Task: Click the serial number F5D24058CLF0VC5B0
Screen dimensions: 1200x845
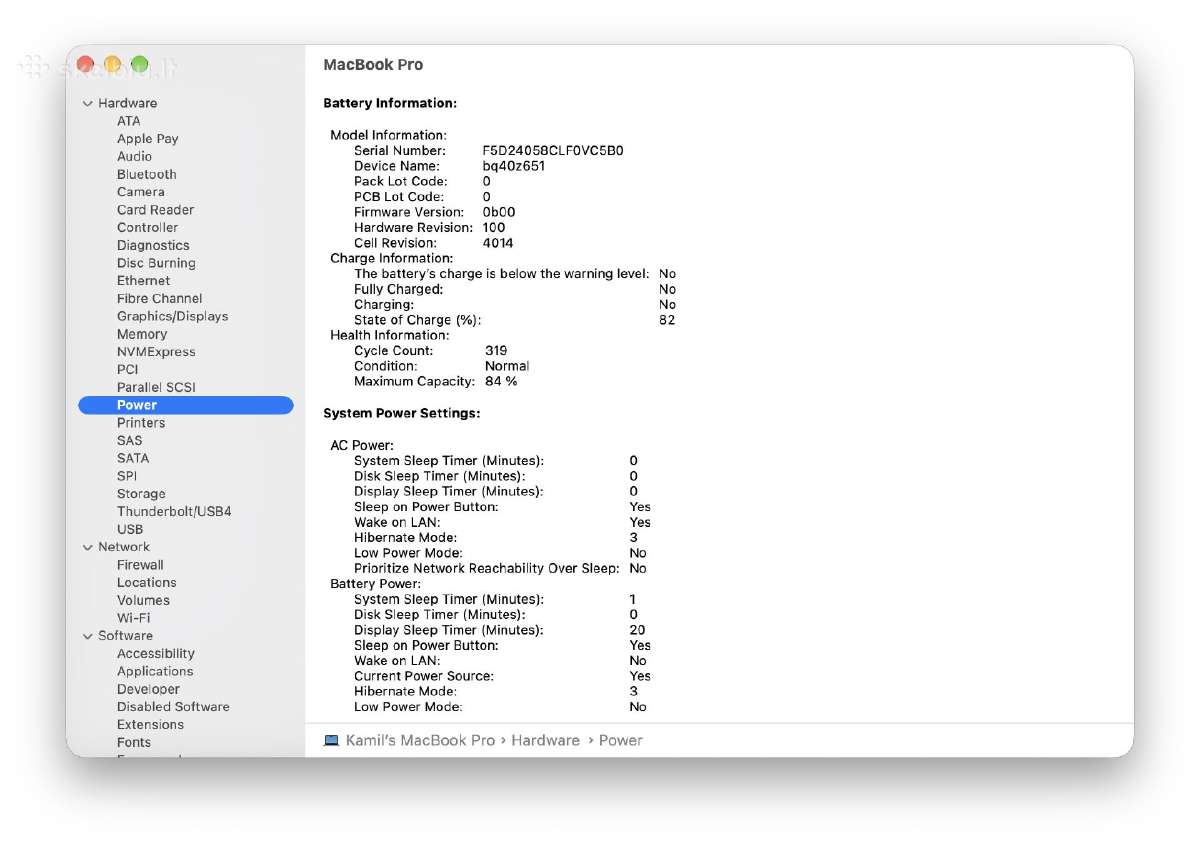Action: coord(553,151)
